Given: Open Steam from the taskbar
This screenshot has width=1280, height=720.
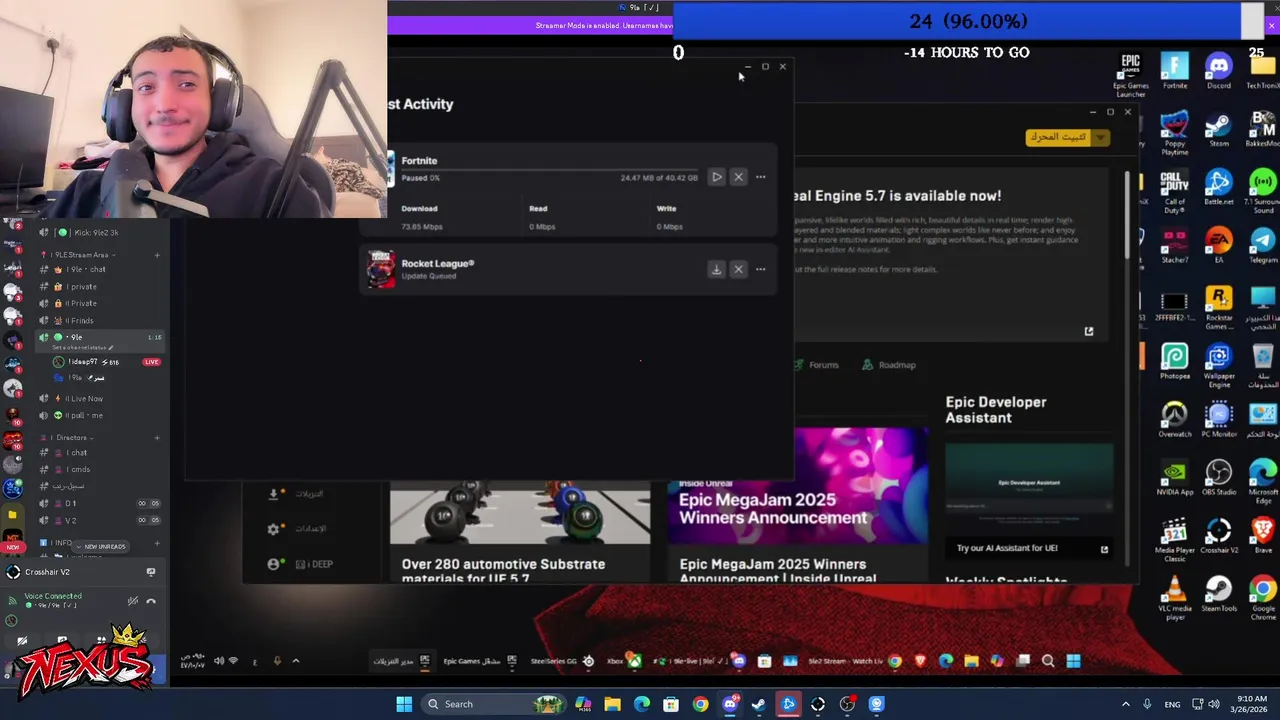Looking at the screenshot, I should pos(759,704).
